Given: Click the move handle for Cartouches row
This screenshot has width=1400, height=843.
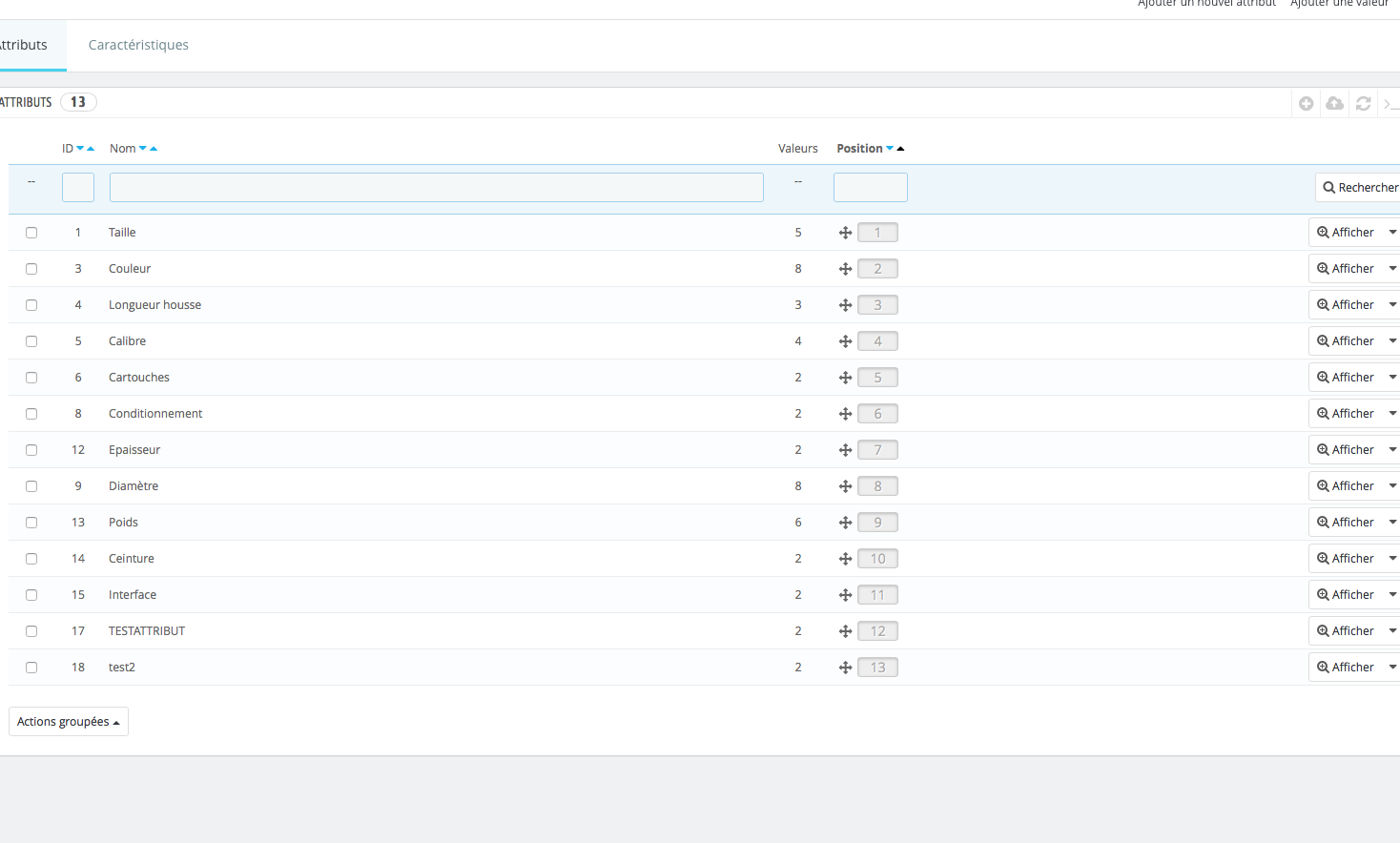Looking at the screenshot, I should point(845,378).
